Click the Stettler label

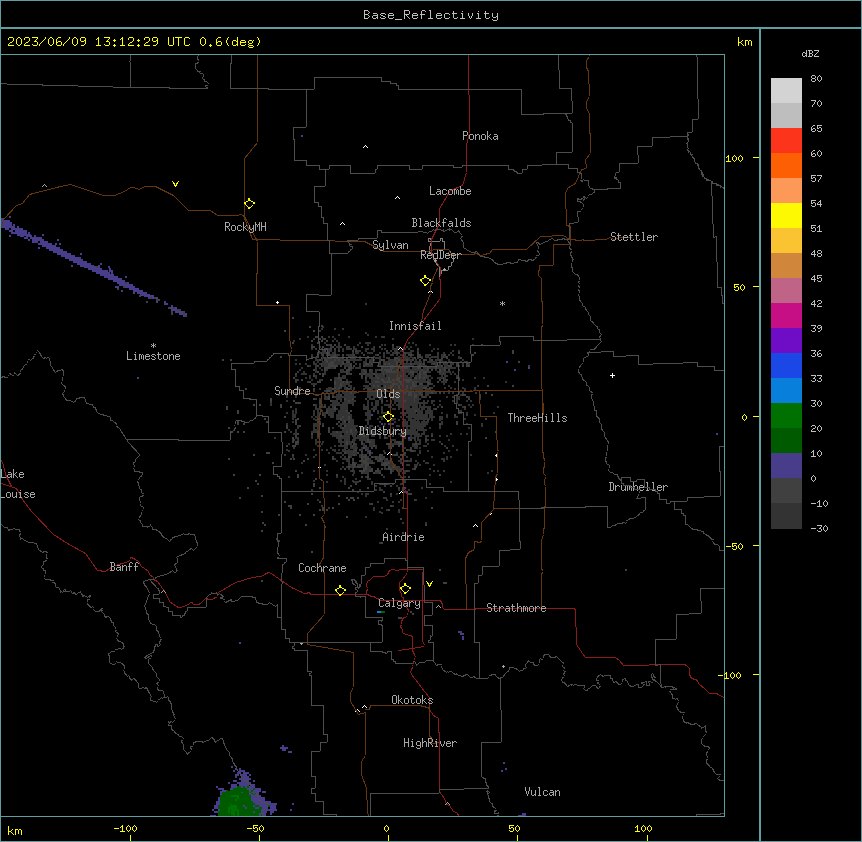coord(634,237)
